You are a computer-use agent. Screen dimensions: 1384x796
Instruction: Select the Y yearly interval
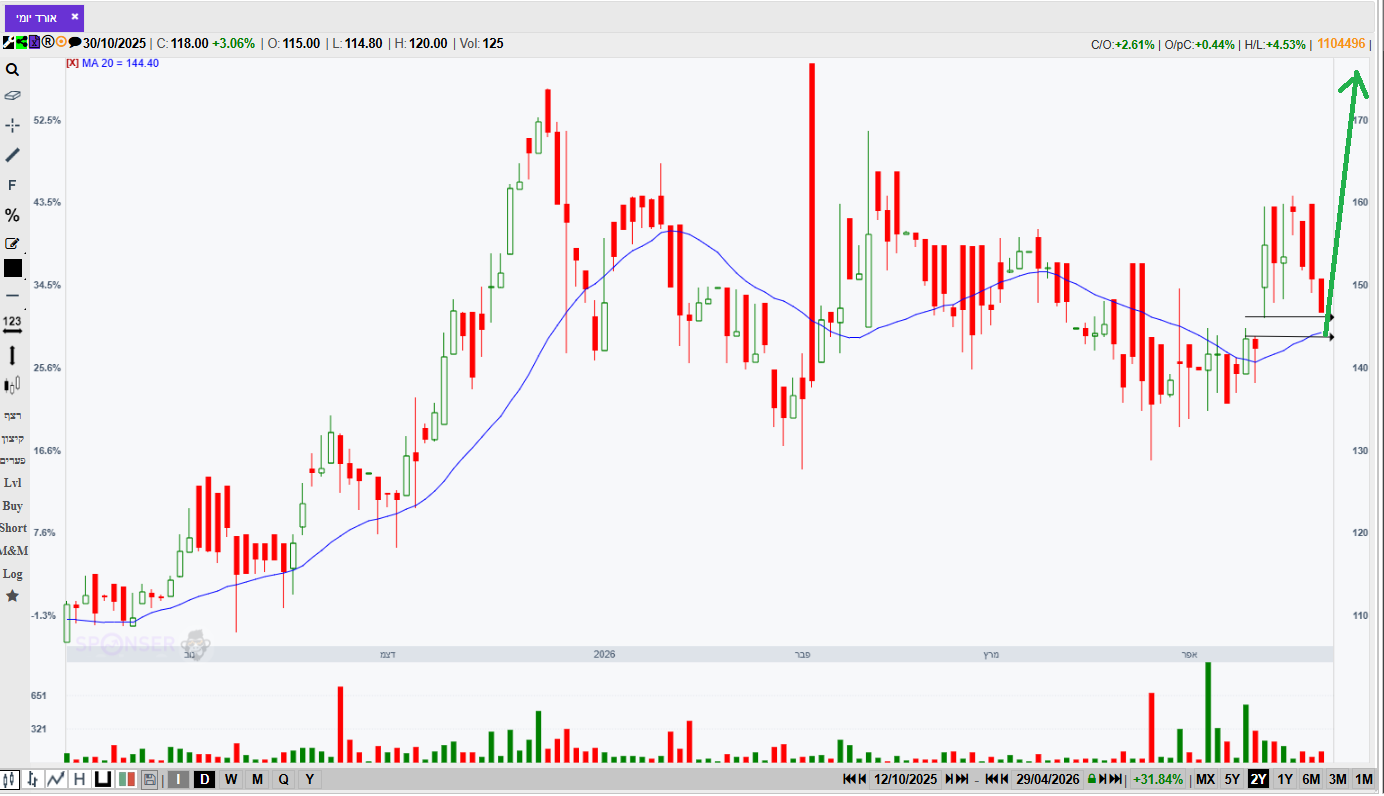309,779
